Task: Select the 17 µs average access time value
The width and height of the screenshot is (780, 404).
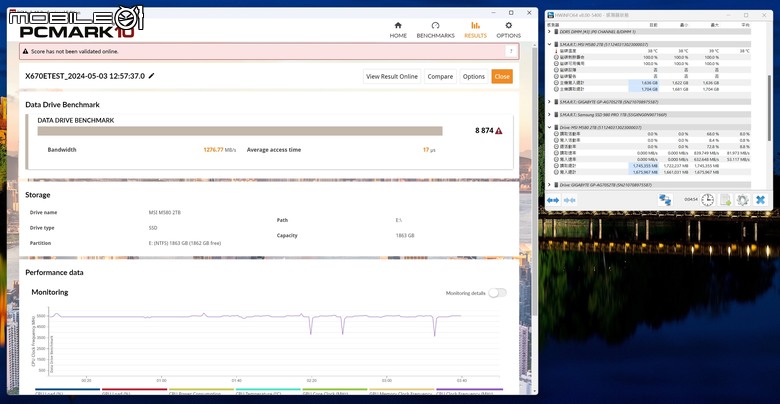Action: coord(429,150)
